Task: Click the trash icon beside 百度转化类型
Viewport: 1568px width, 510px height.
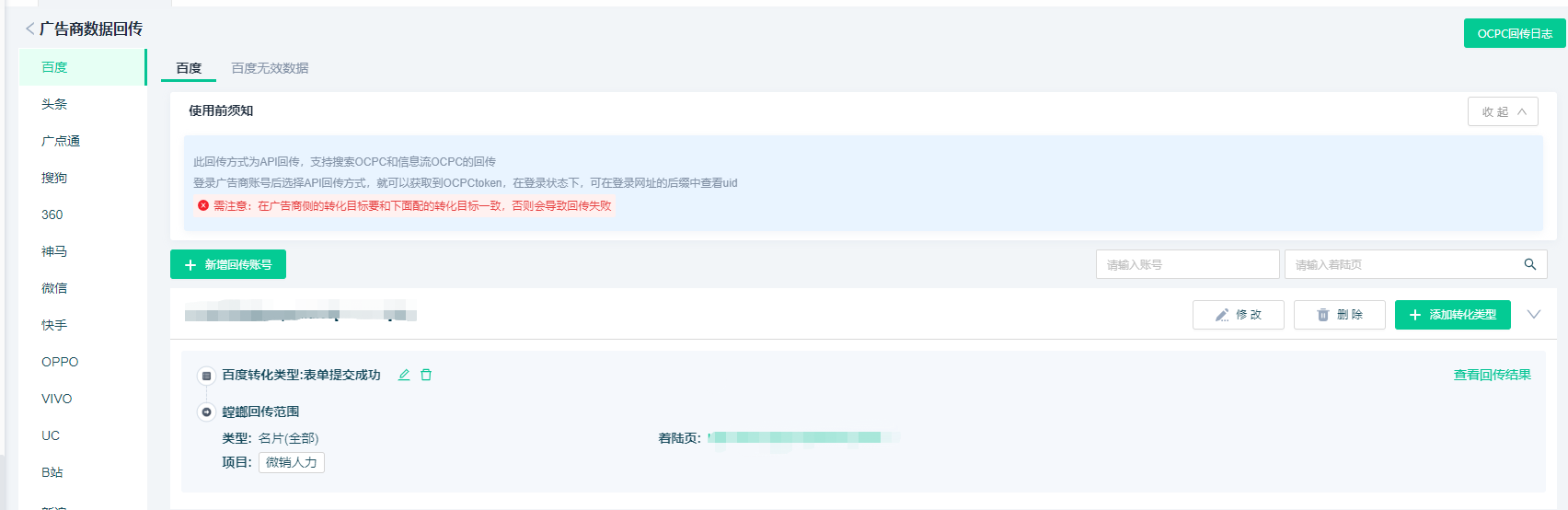Action: point(426,375)
